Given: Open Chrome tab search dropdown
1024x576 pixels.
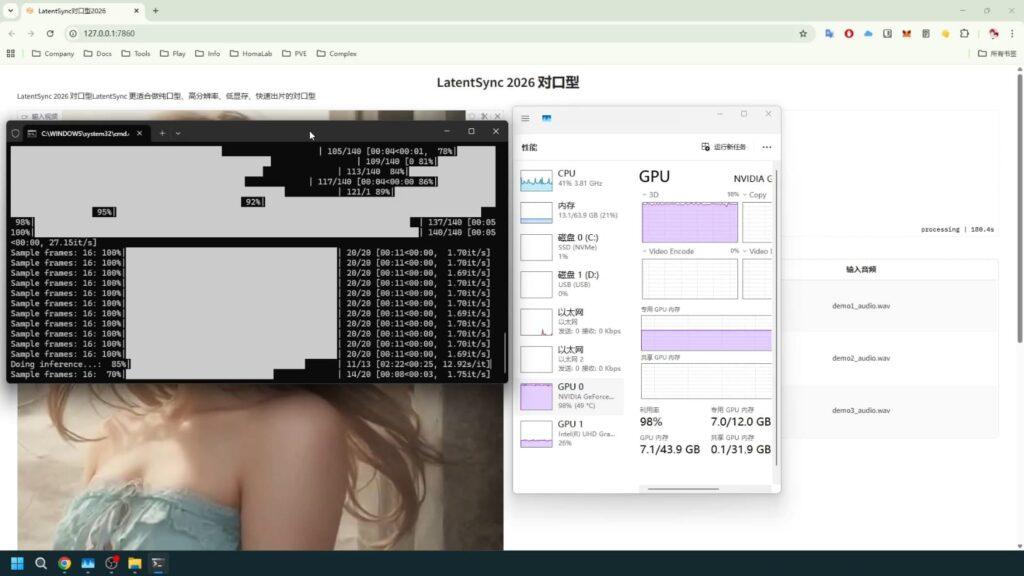Looking at the screenshot, I should click(x=10, y=10).
